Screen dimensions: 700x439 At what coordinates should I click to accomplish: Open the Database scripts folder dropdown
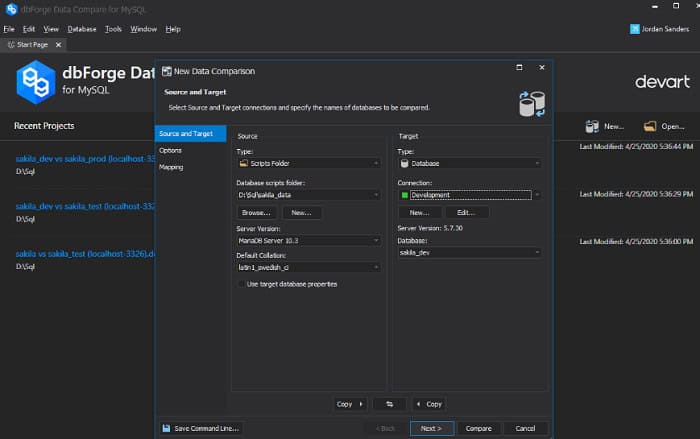coord(376,195)
